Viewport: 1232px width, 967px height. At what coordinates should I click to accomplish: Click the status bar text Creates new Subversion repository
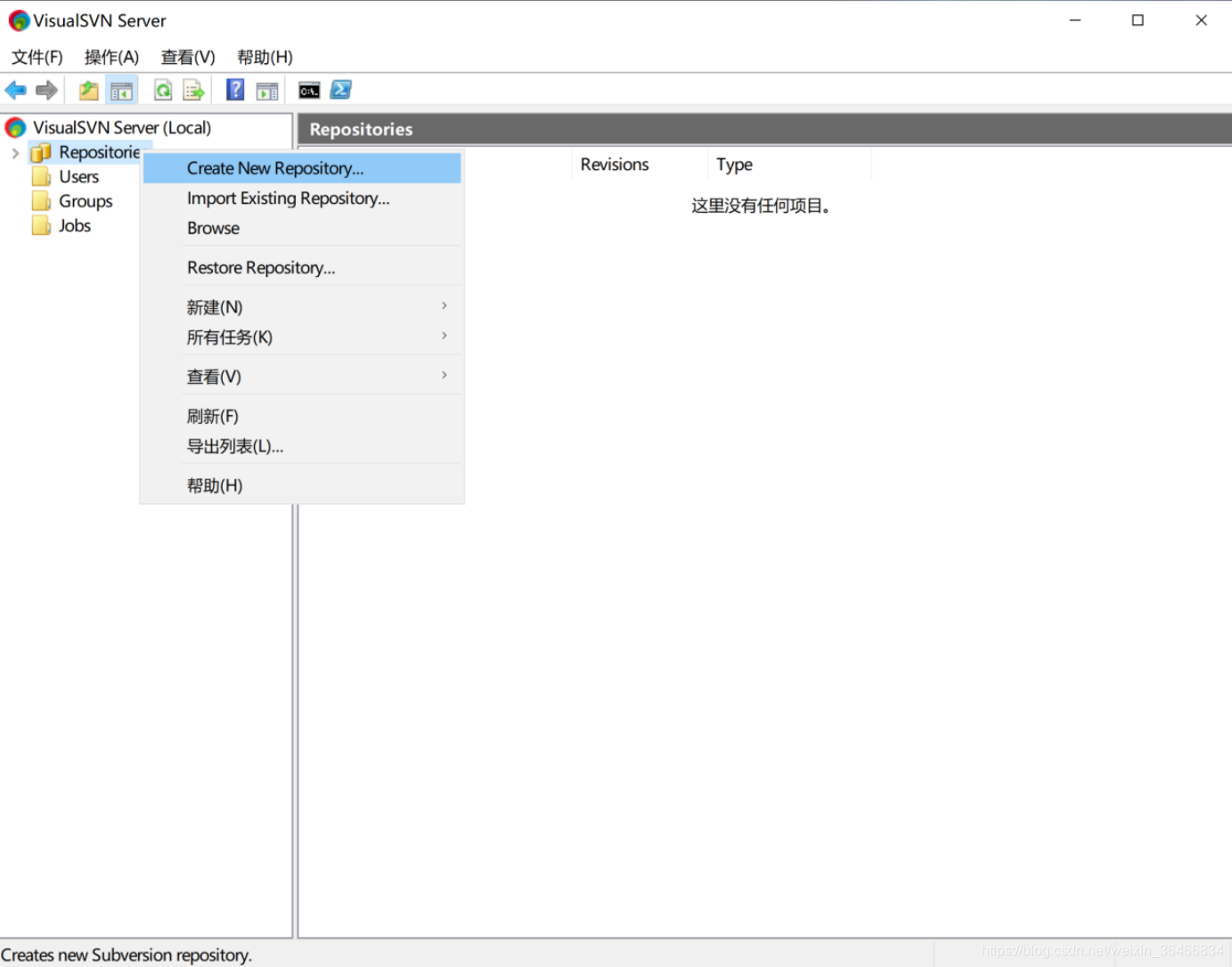(126, 955)
